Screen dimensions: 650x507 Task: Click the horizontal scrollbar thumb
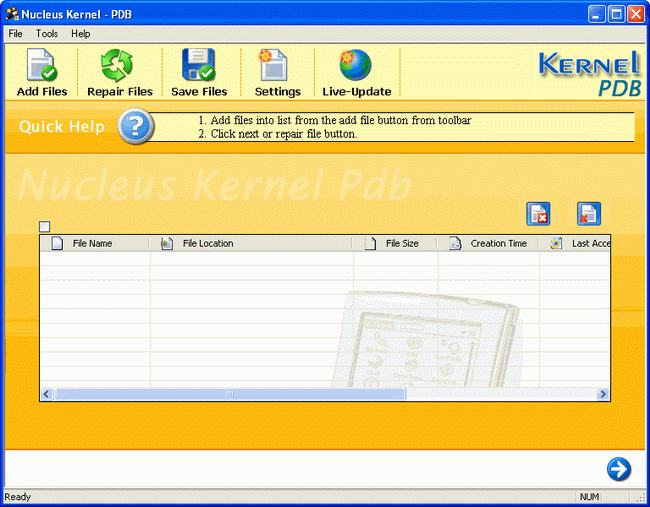pos(230,394)
